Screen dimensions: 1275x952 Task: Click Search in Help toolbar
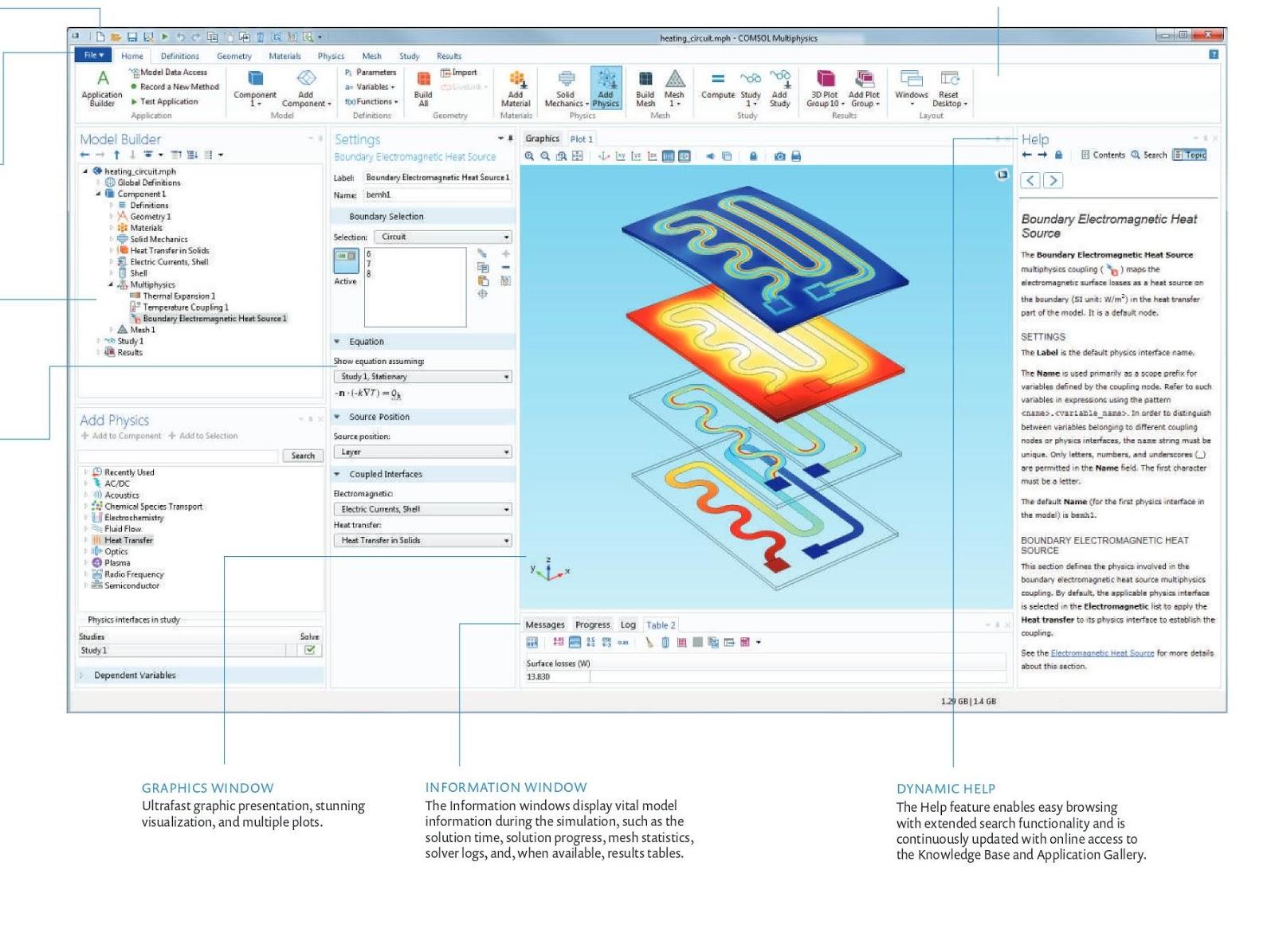tap(1149, 155)
